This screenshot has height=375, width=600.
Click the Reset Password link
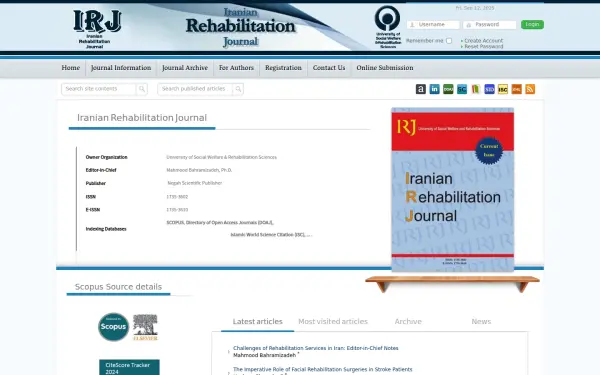coord(484,47)
